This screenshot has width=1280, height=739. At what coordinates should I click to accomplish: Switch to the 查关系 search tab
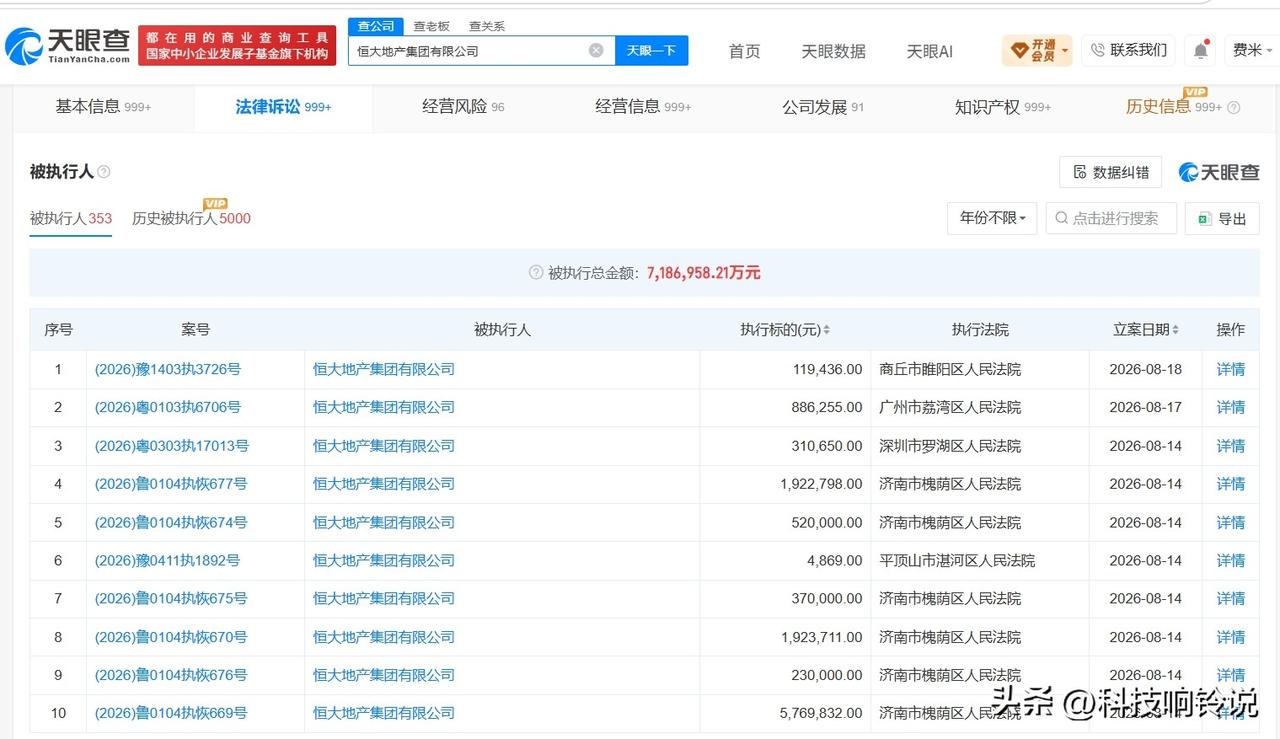coord(487,26)
